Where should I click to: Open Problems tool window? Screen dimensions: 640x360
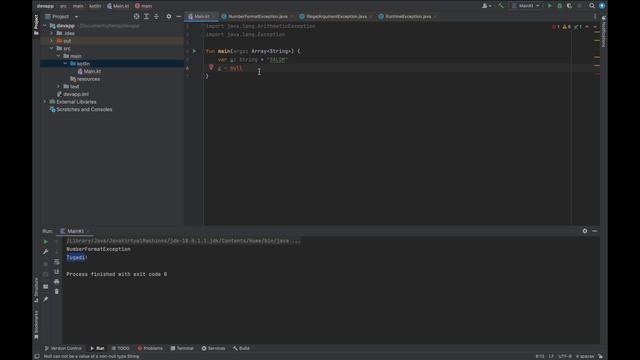coord(150,348)
